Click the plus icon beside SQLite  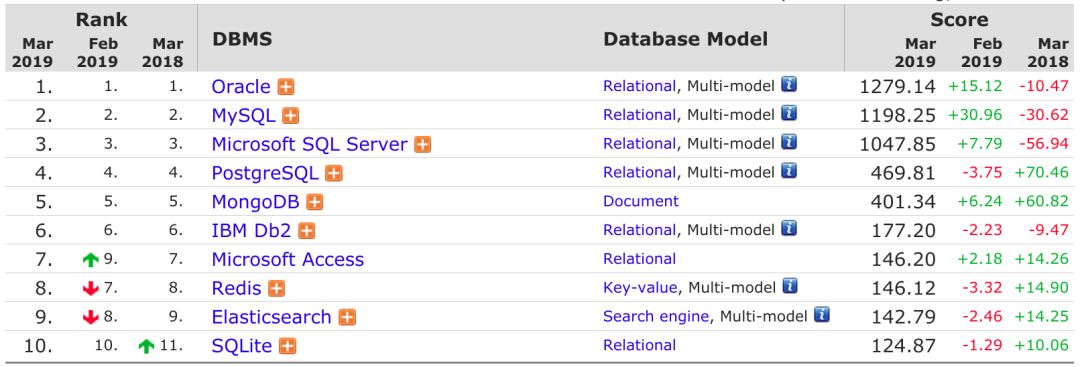(287, 346)
